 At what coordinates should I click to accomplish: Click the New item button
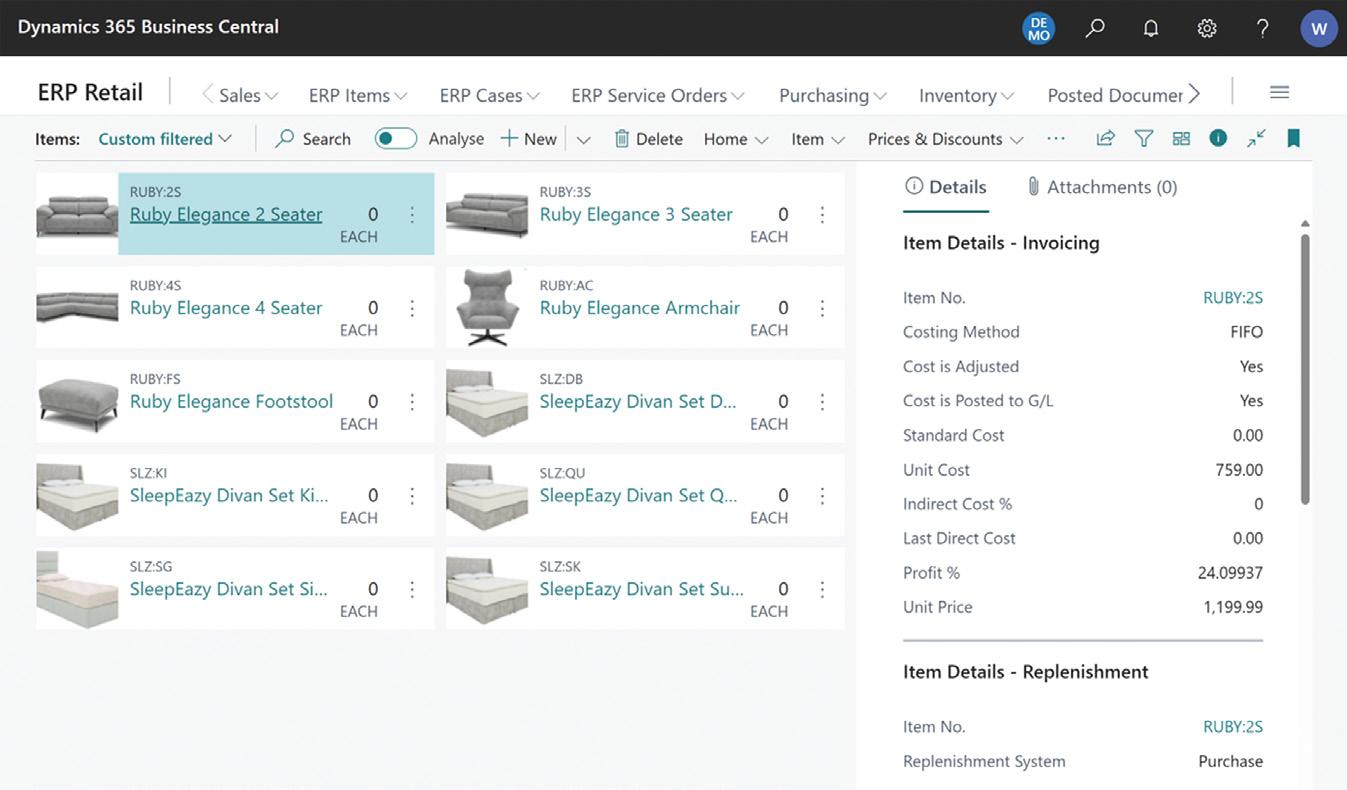coord(529,139)
